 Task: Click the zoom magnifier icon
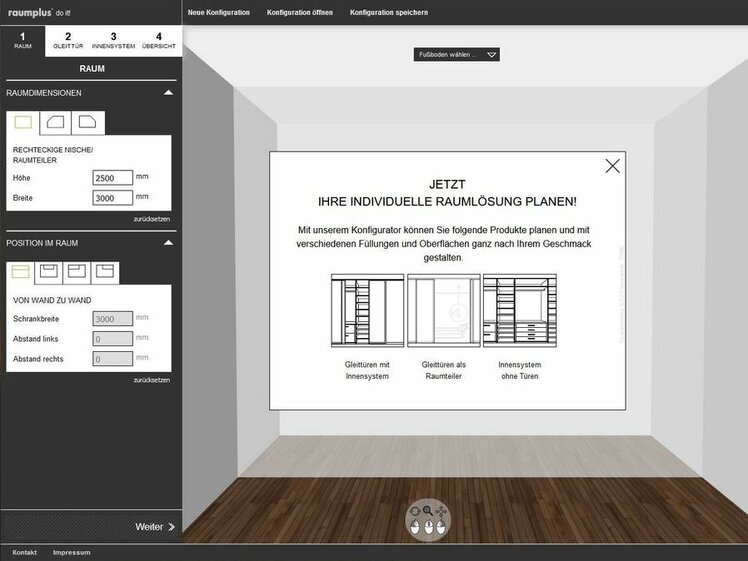pyautogui.click(x=428, y=511)
